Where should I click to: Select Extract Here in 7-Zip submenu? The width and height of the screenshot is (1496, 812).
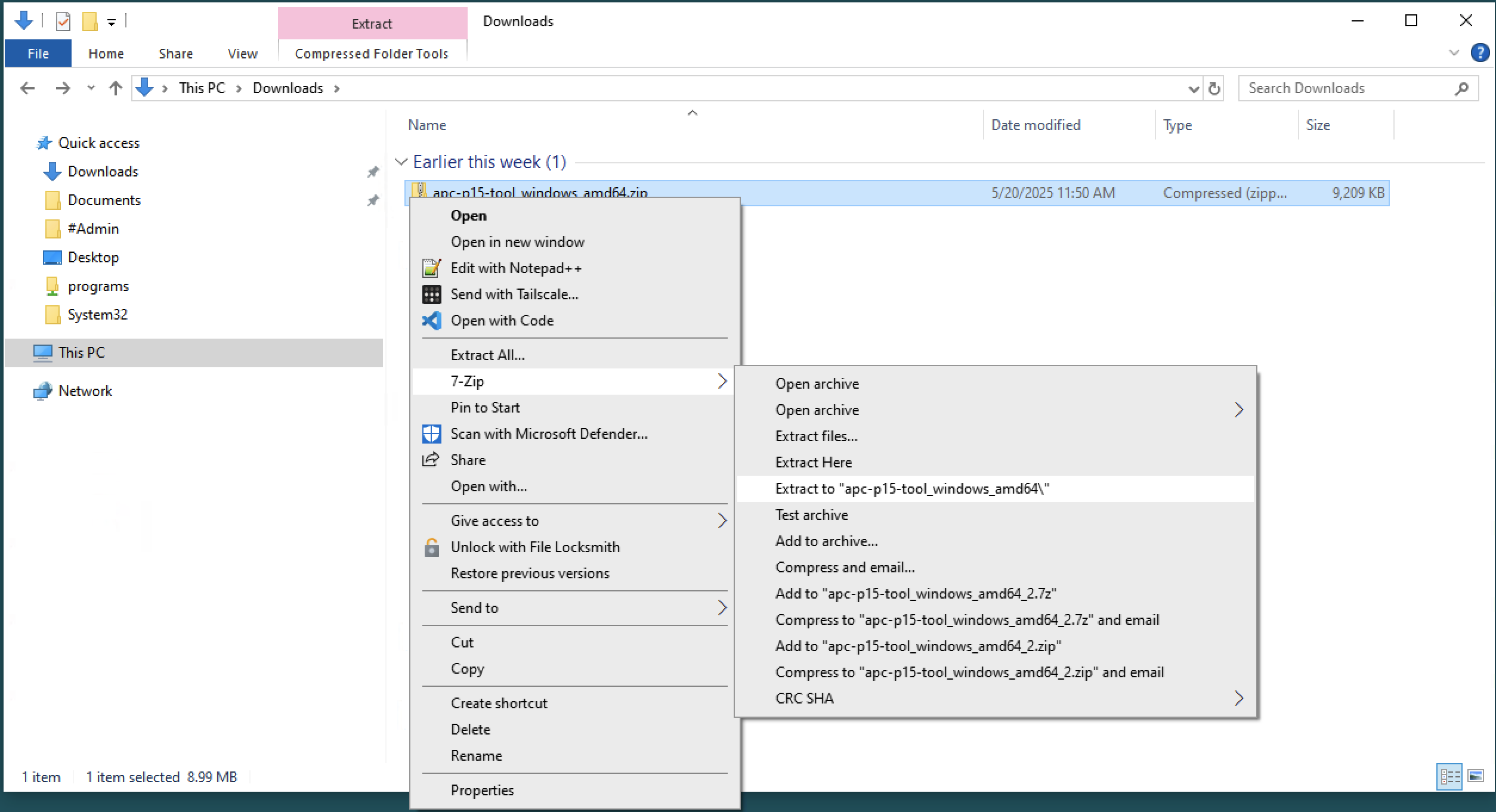click(995, 462)
